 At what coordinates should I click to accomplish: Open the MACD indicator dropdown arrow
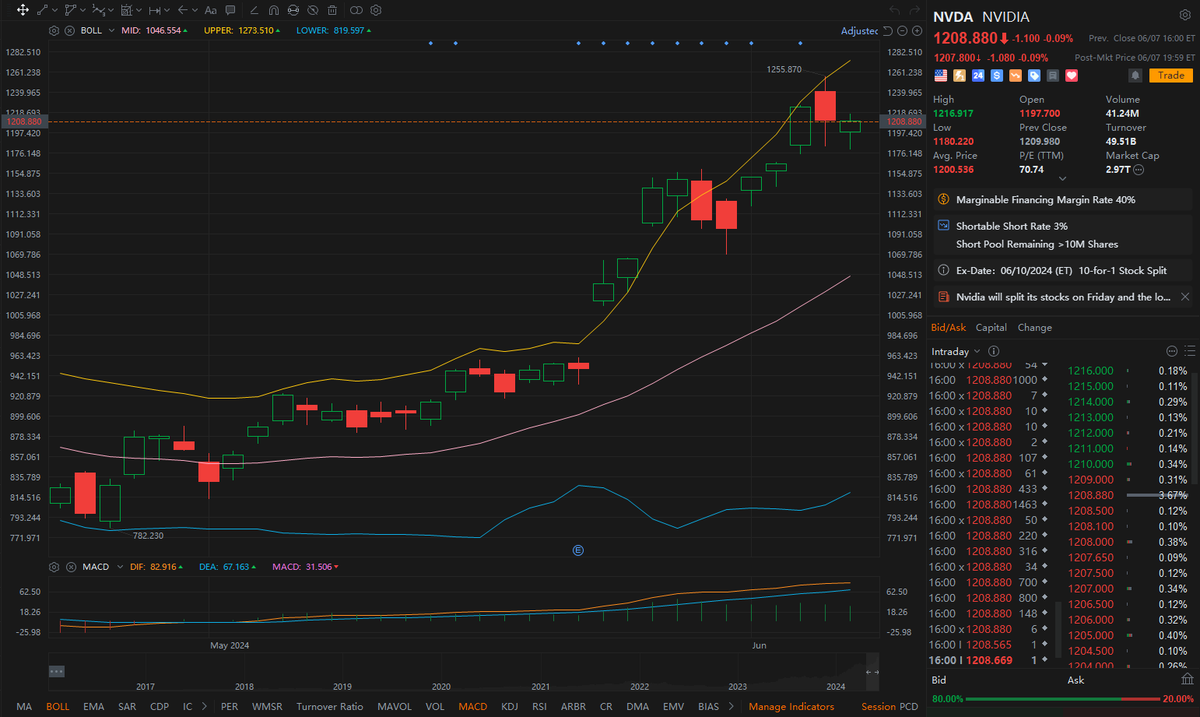click(118, 566)
